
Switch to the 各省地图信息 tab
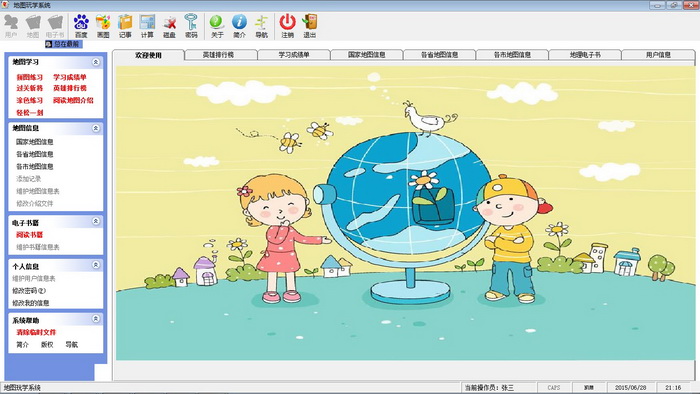point(439,55)
